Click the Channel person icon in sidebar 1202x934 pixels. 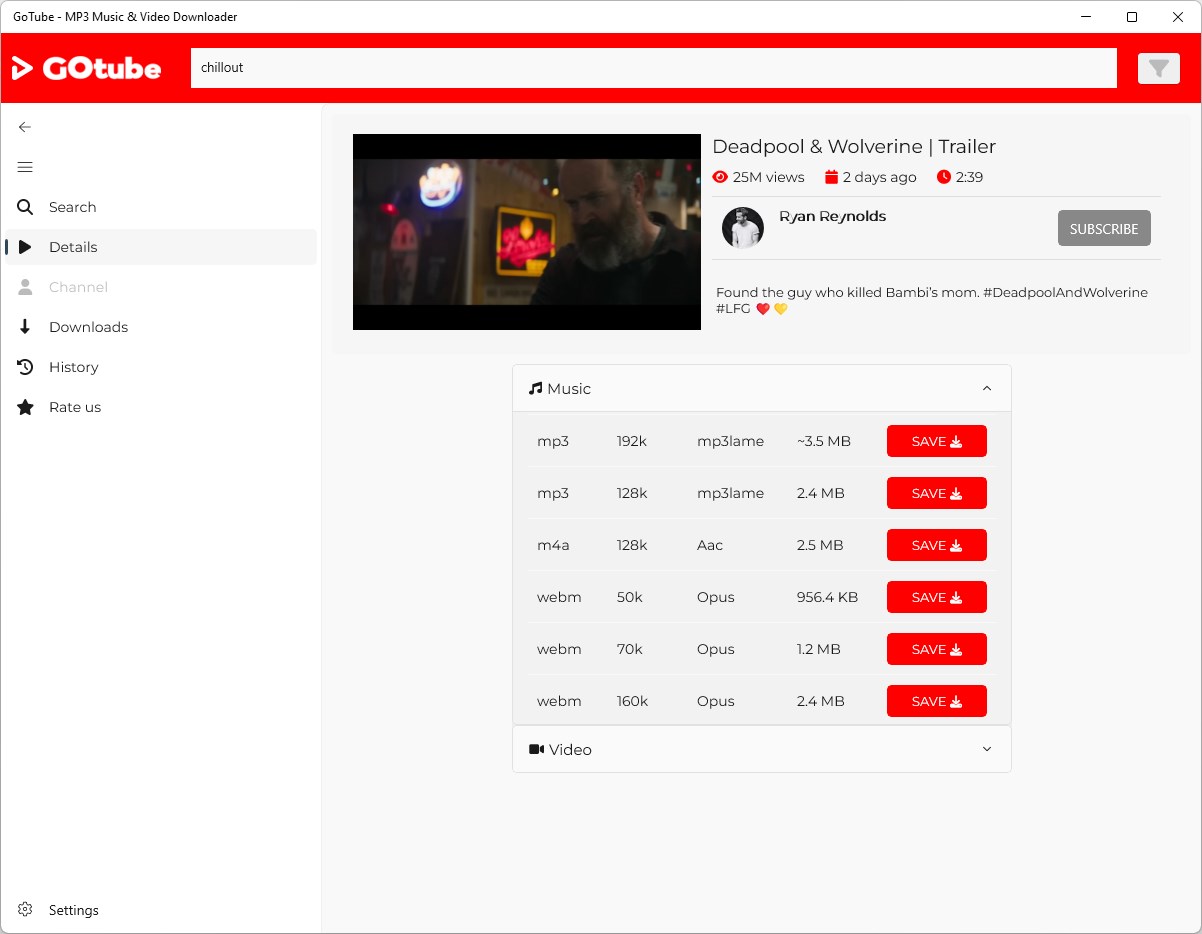pos(25,287)
